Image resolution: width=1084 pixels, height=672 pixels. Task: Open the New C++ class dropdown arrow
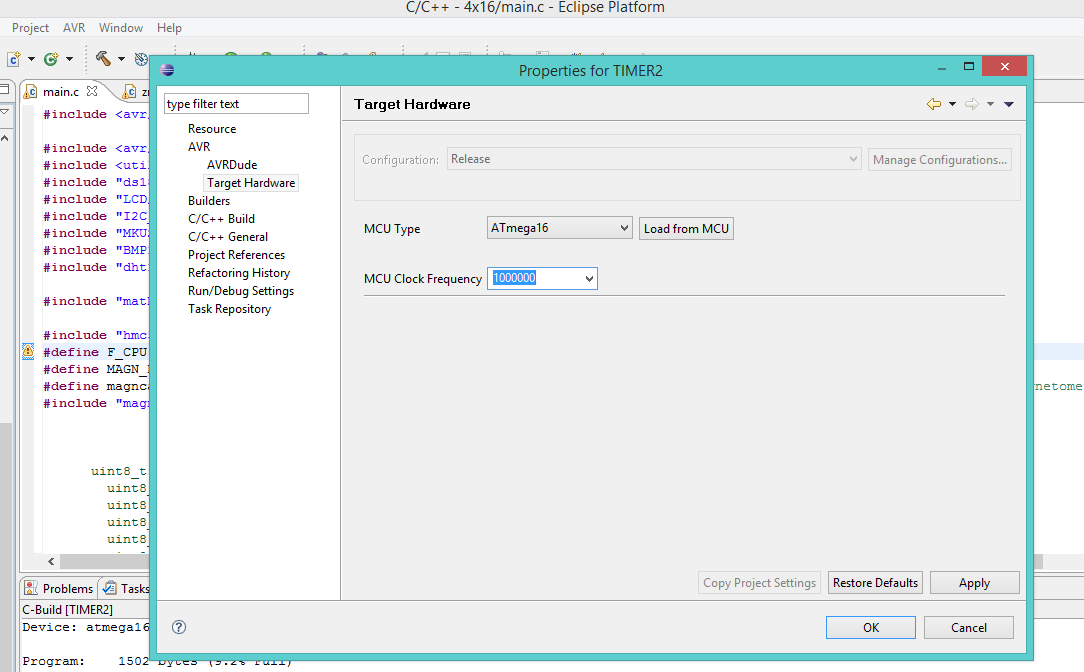click(x=69, y=59)
